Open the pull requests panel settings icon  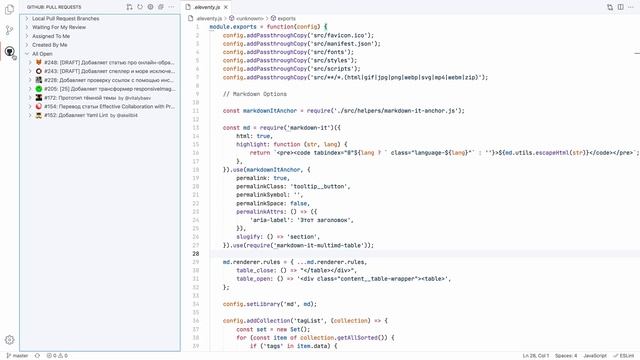coord(151,7)
